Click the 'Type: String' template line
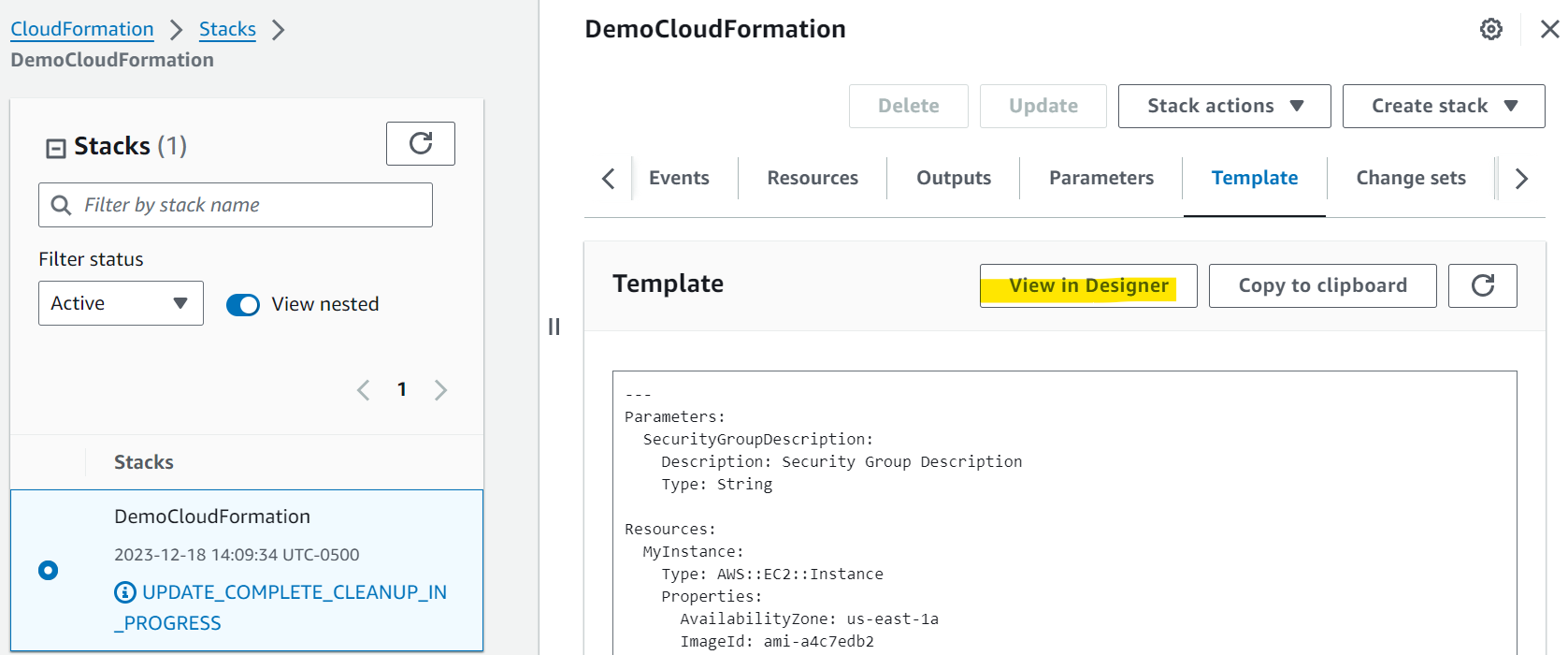Image resolution: width=1568 pixels, height=655 pixels. tap(717, 484)
